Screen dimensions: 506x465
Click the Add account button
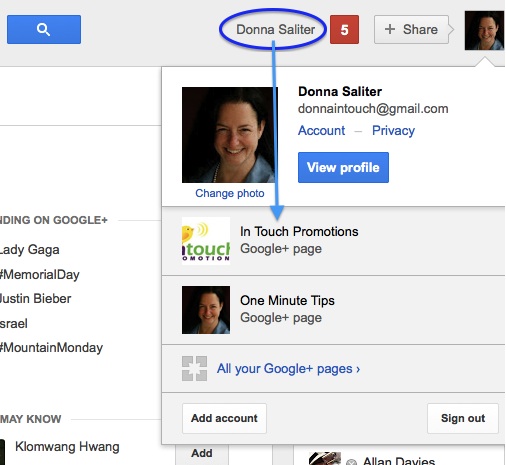(x=224, y=418)
